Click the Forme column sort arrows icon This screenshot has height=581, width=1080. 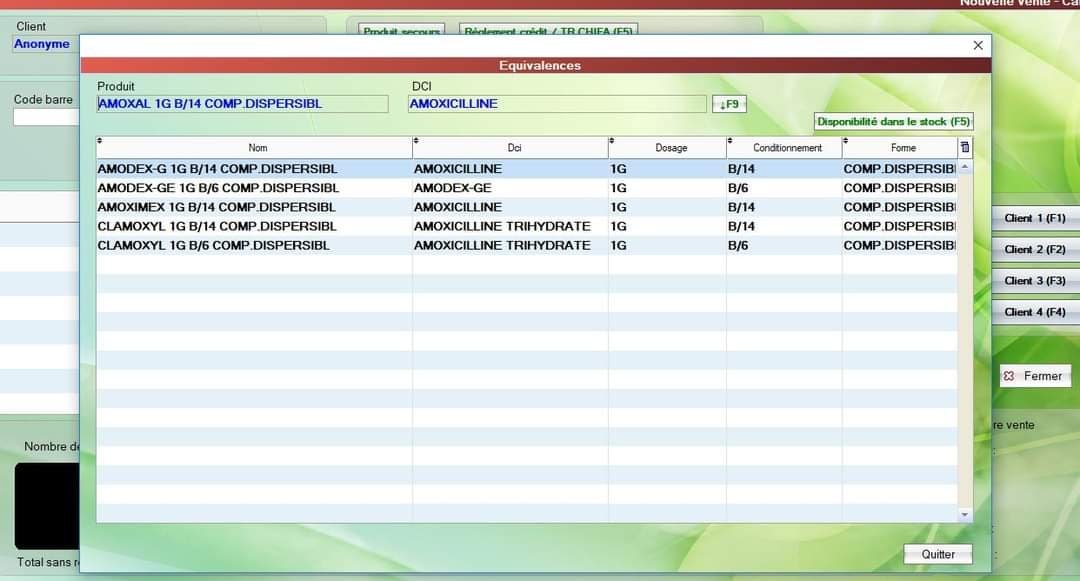coord(846,140)
